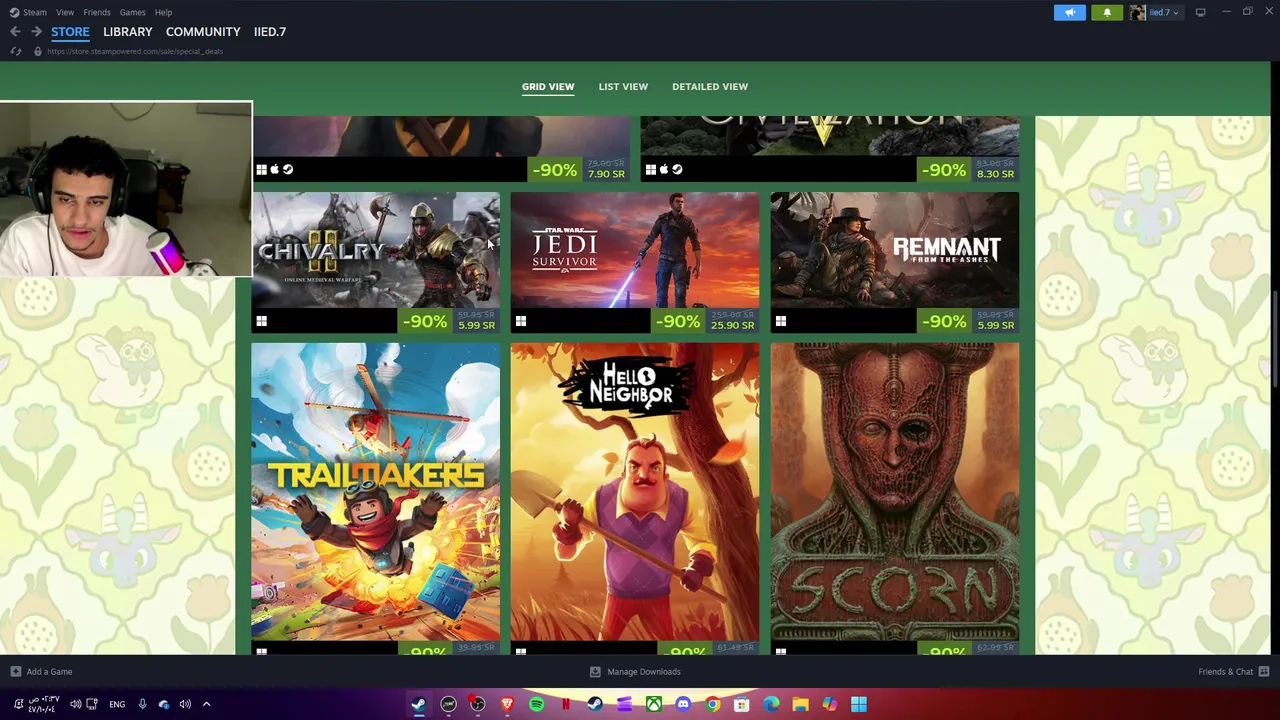This screenshot has width=1280, height=720.
Task: Click the Manage Downloads label
Action: tap(644, 672)
